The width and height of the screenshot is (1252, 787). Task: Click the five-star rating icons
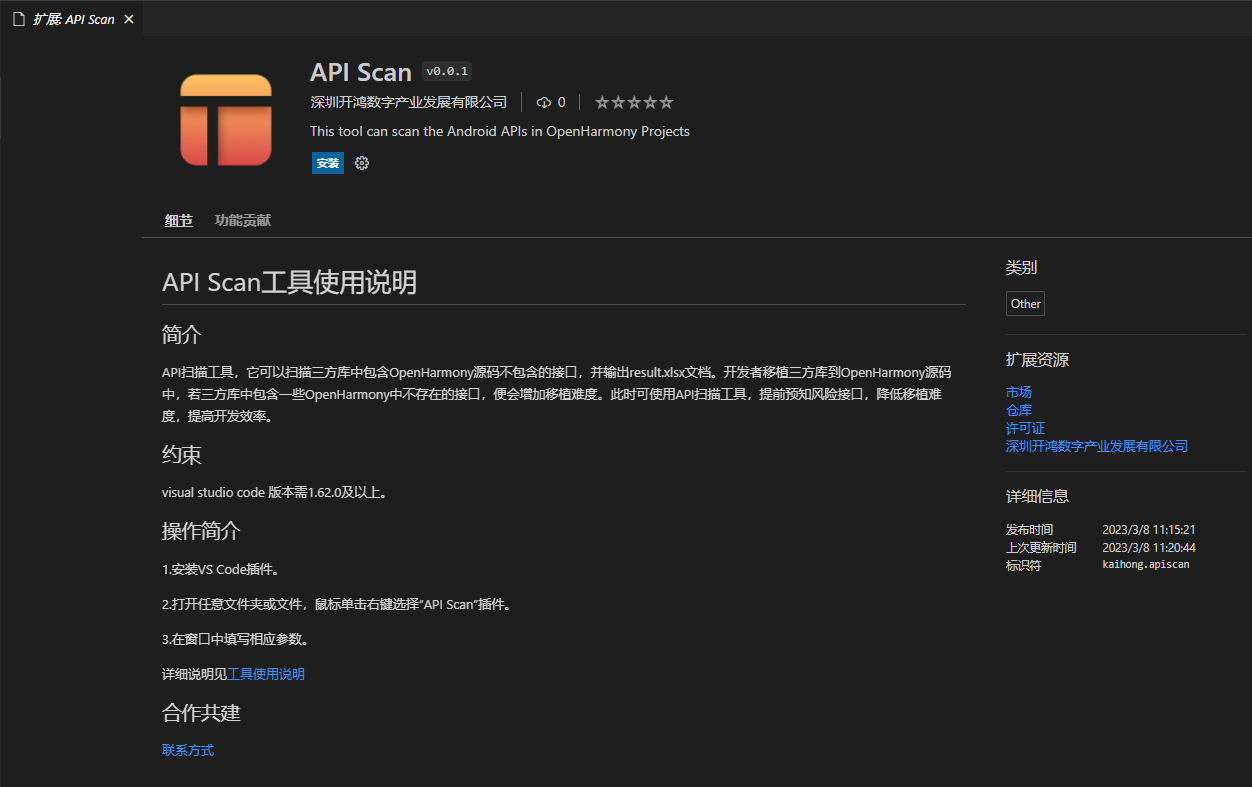point(634,102)
